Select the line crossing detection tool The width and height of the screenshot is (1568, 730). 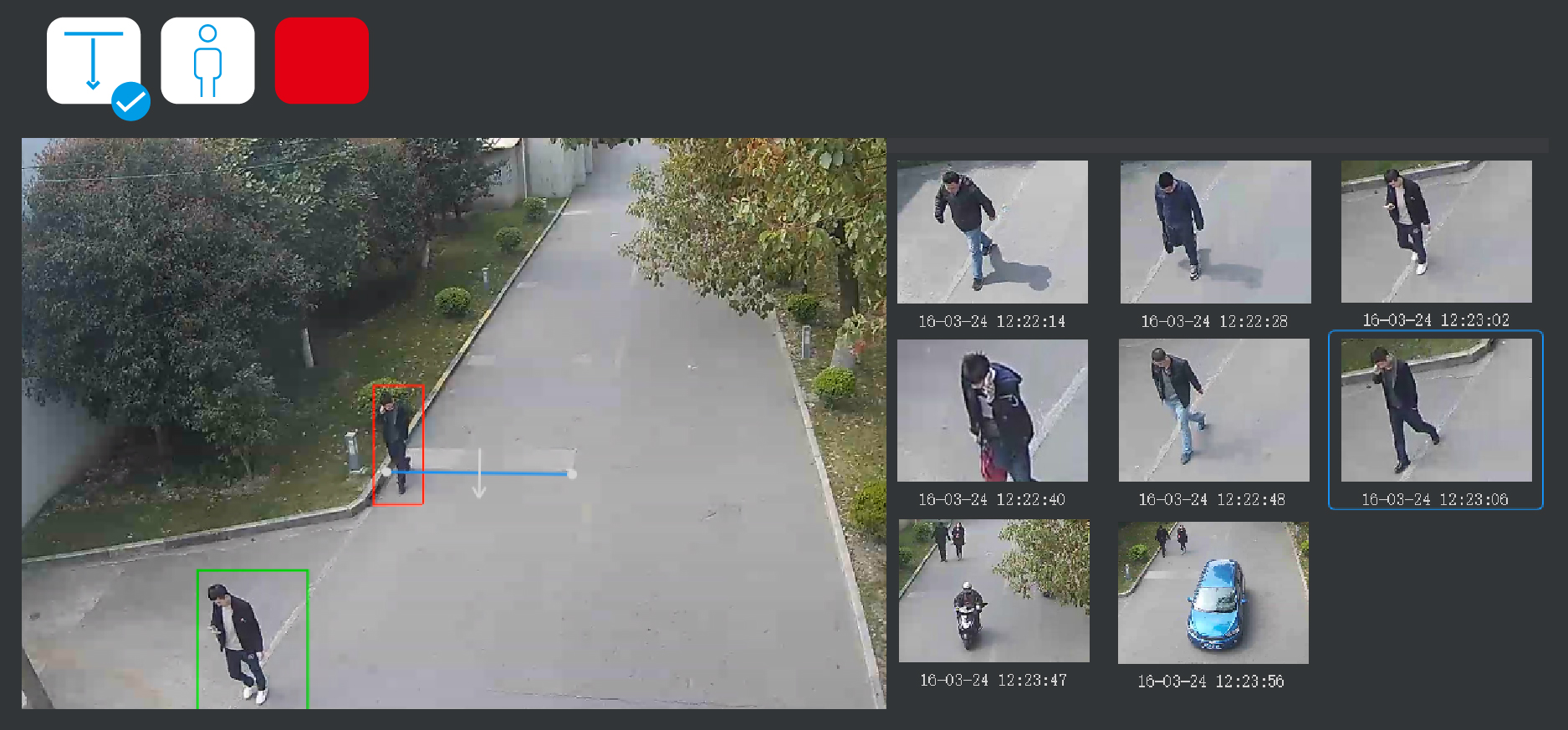(x=94, y=61)
